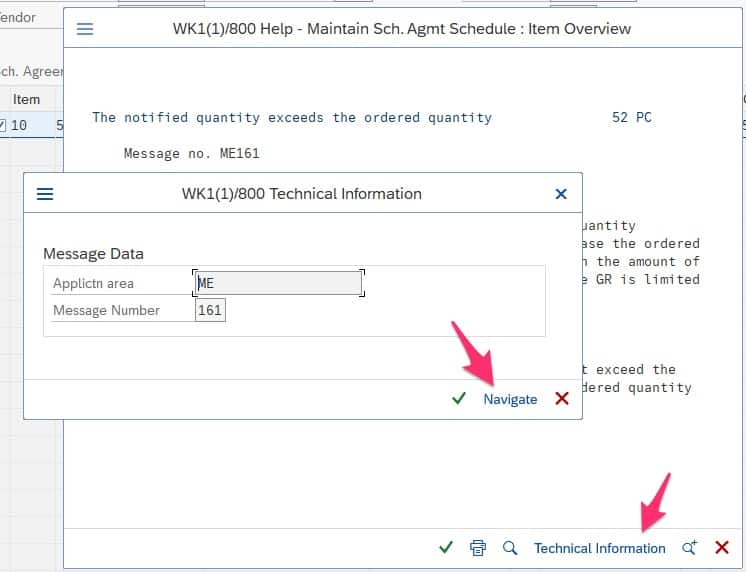This screenshot has width=746, height=572.
Task: Click the Message Number field showing 161
Action: [x=210, y=310]
